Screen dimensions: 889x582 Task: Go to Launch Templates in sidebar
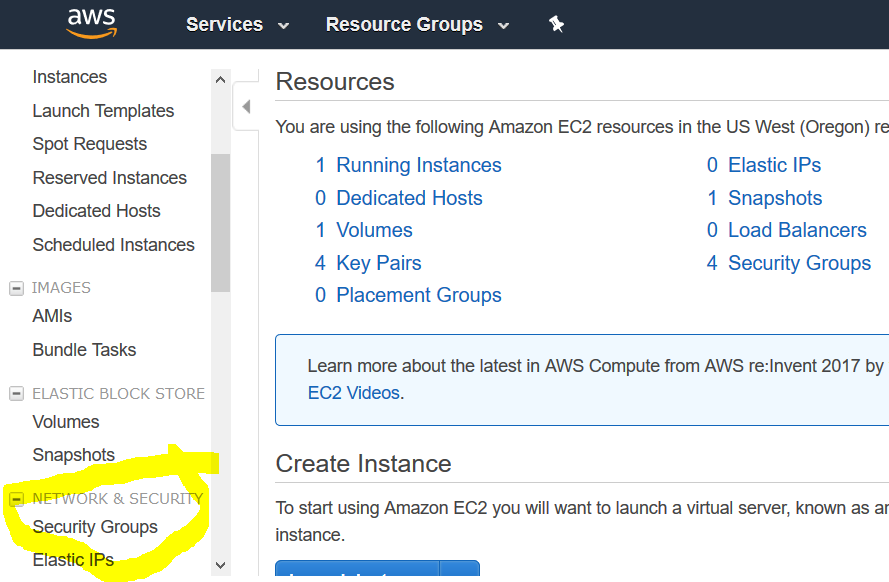point(103,111)
